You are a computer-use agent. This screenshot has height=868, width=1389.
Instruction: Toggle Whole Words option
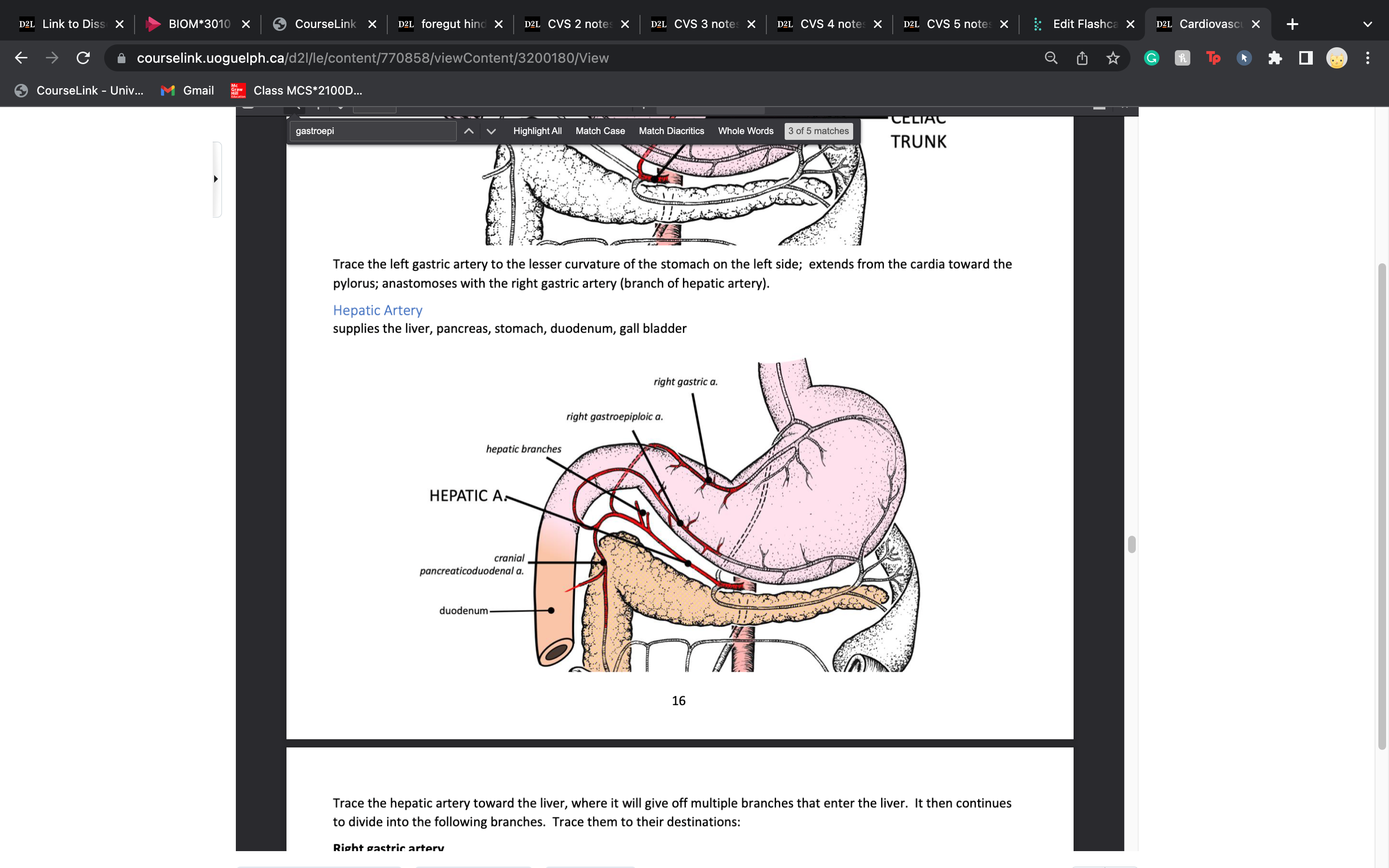tap(746, 131)
